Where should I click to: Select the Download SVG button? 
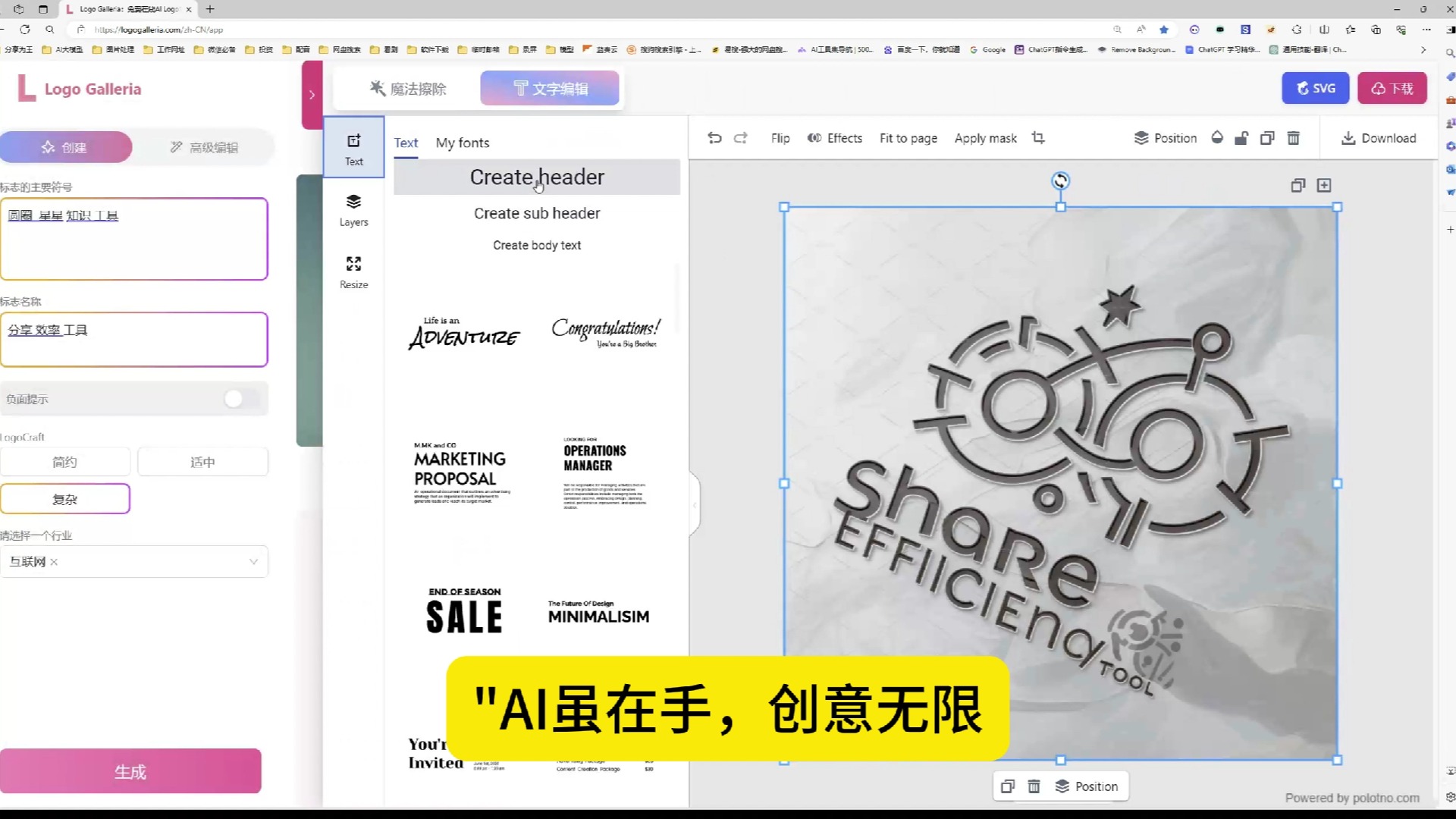tap(1314, 88)
